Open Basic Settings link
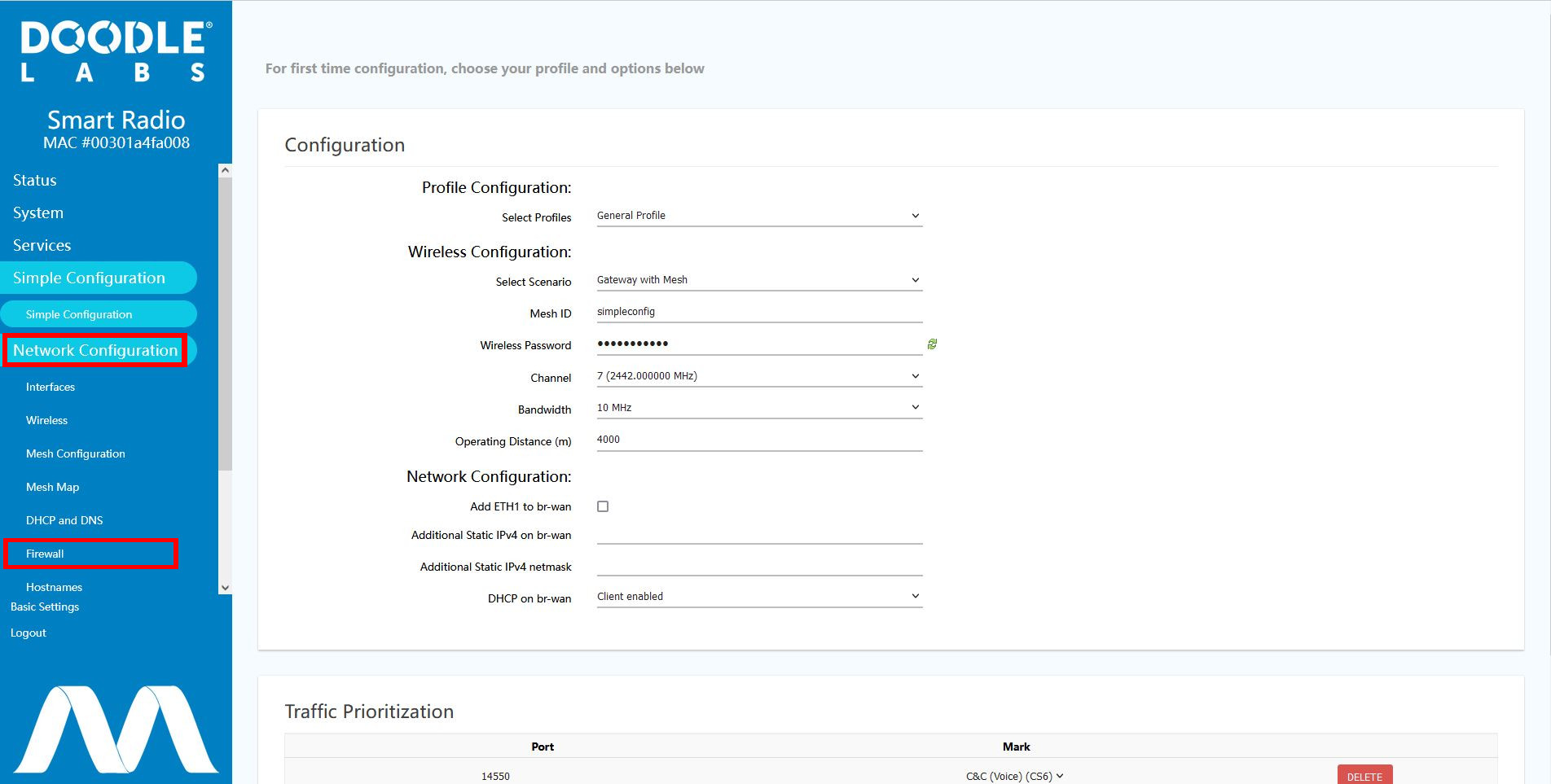The width and height of the screenshot is (1551, 784). pos(45,607)
